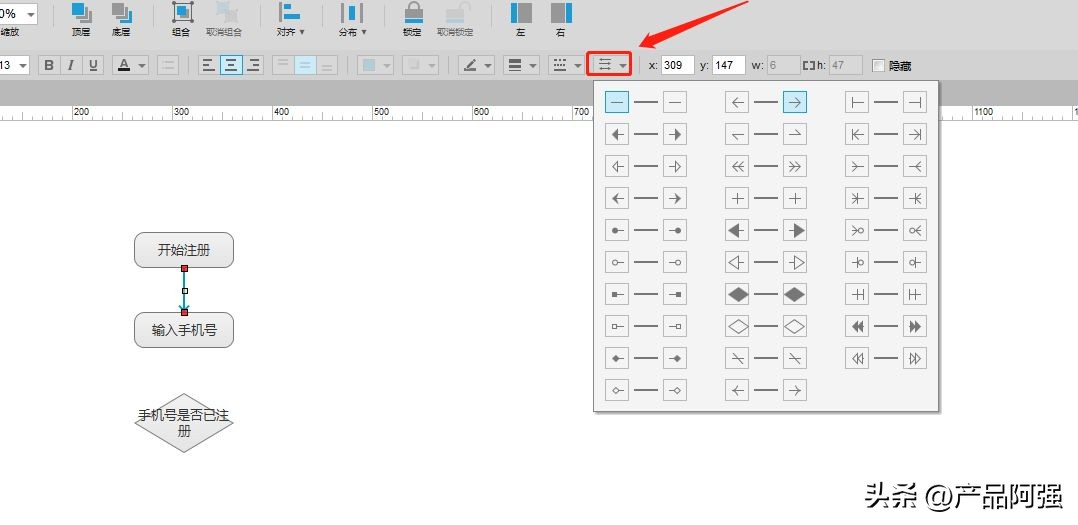Open the font color picker

131,65
